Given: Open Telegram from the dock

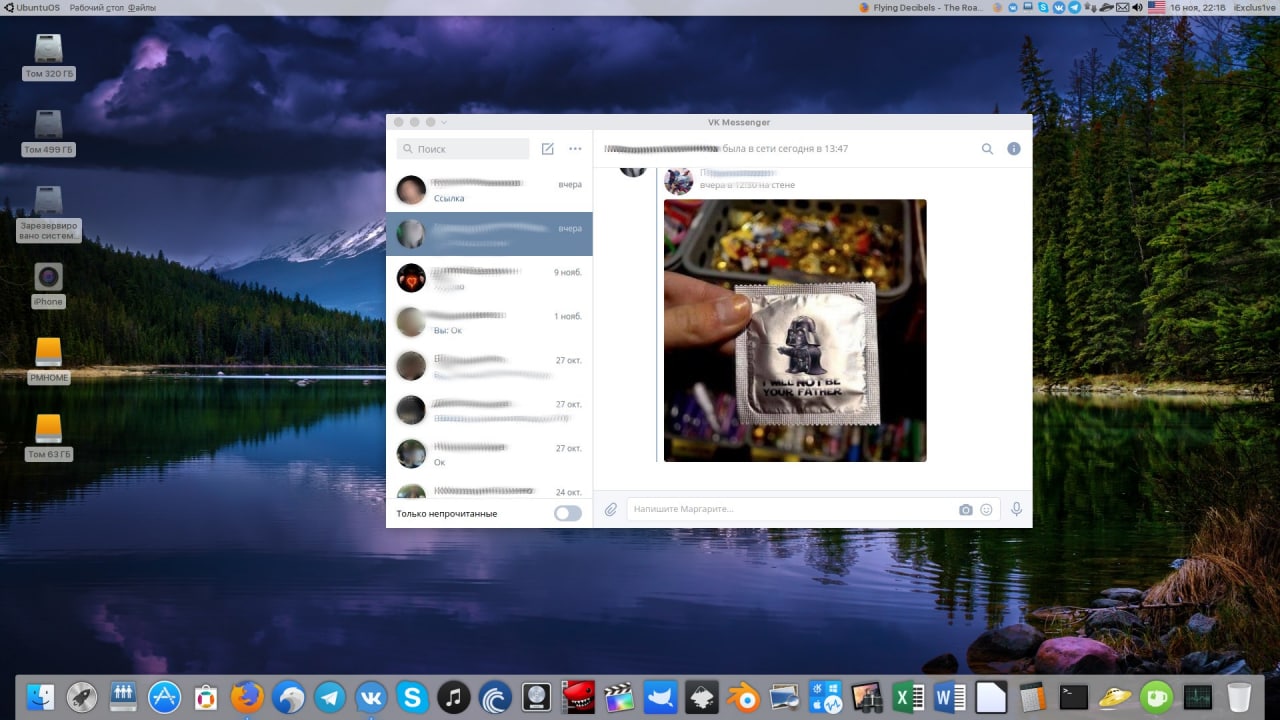Looking at the screenshot, I should [330, 697].
